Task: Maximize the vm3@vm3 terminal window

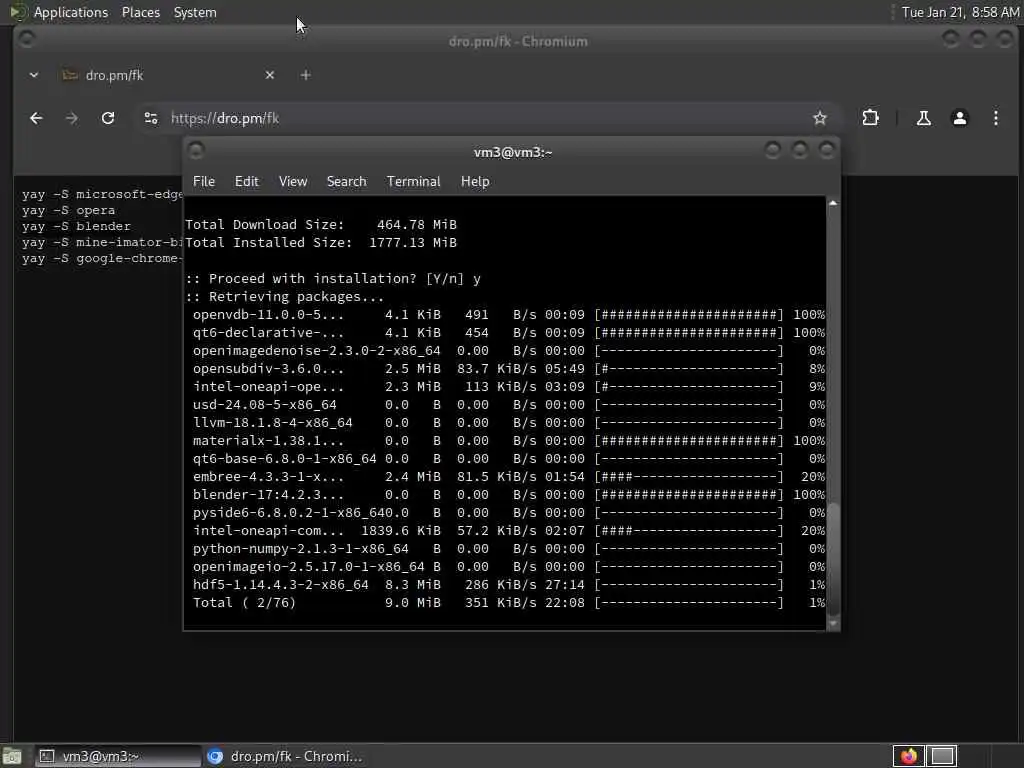Action: (799, 150)
